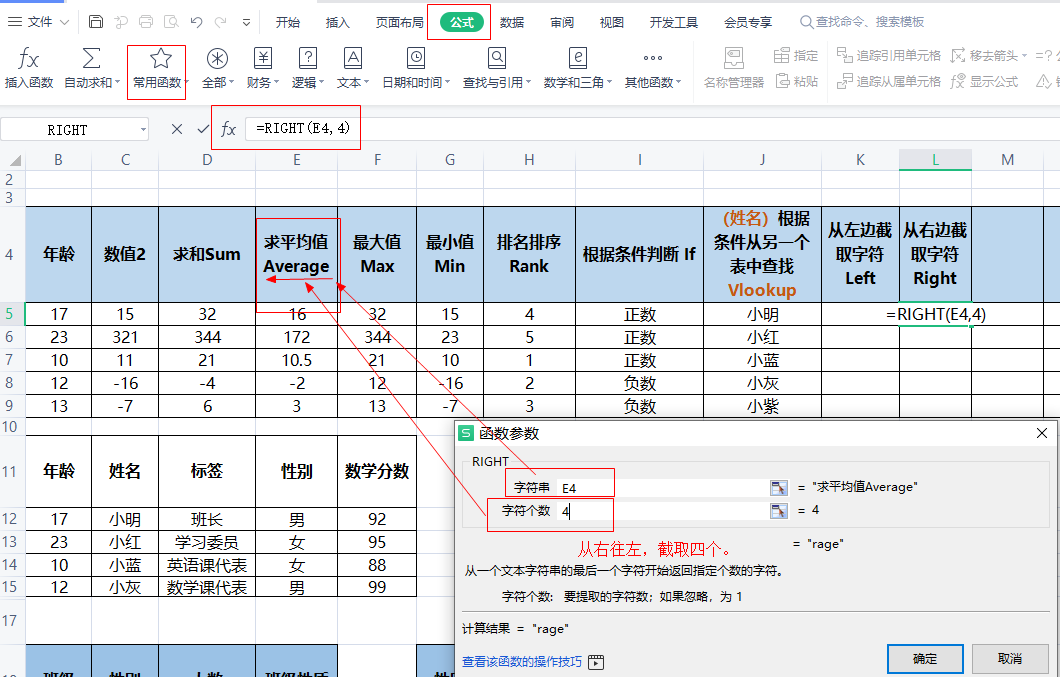Click the Save icon in quick toolbar
The height and width of the screenshot is (677, 1060).
pos(96,22)
